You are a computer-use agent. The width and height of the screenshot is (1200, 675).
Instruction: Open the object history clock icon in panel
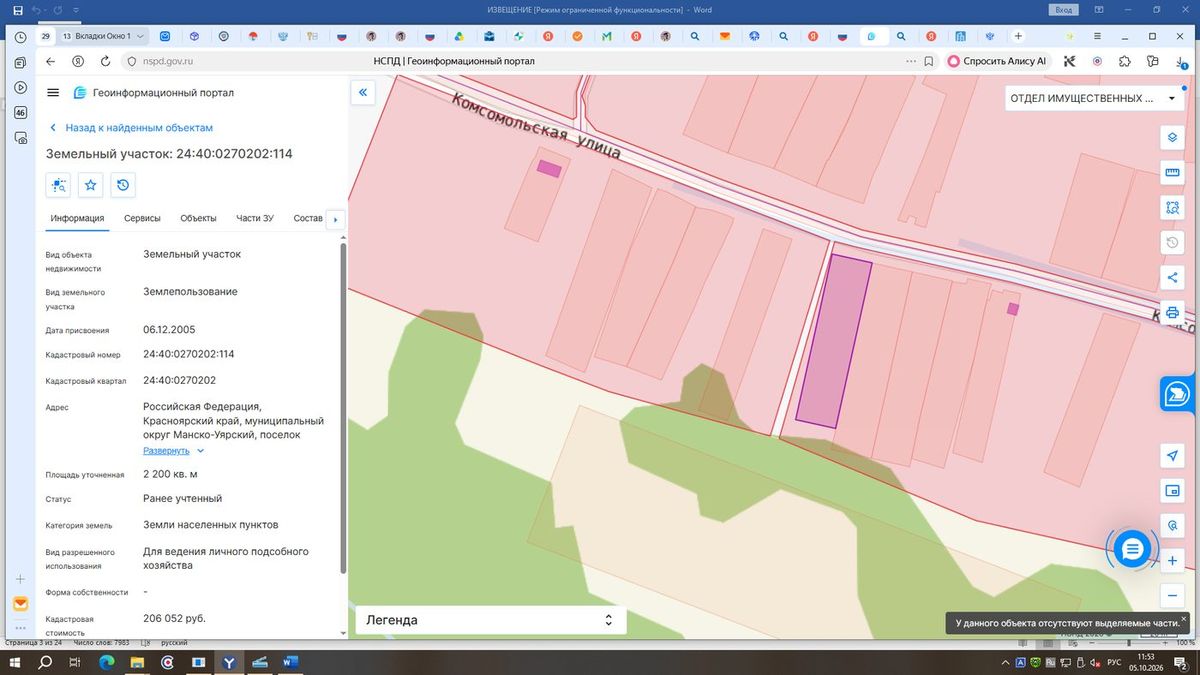(x=123, y=185)
